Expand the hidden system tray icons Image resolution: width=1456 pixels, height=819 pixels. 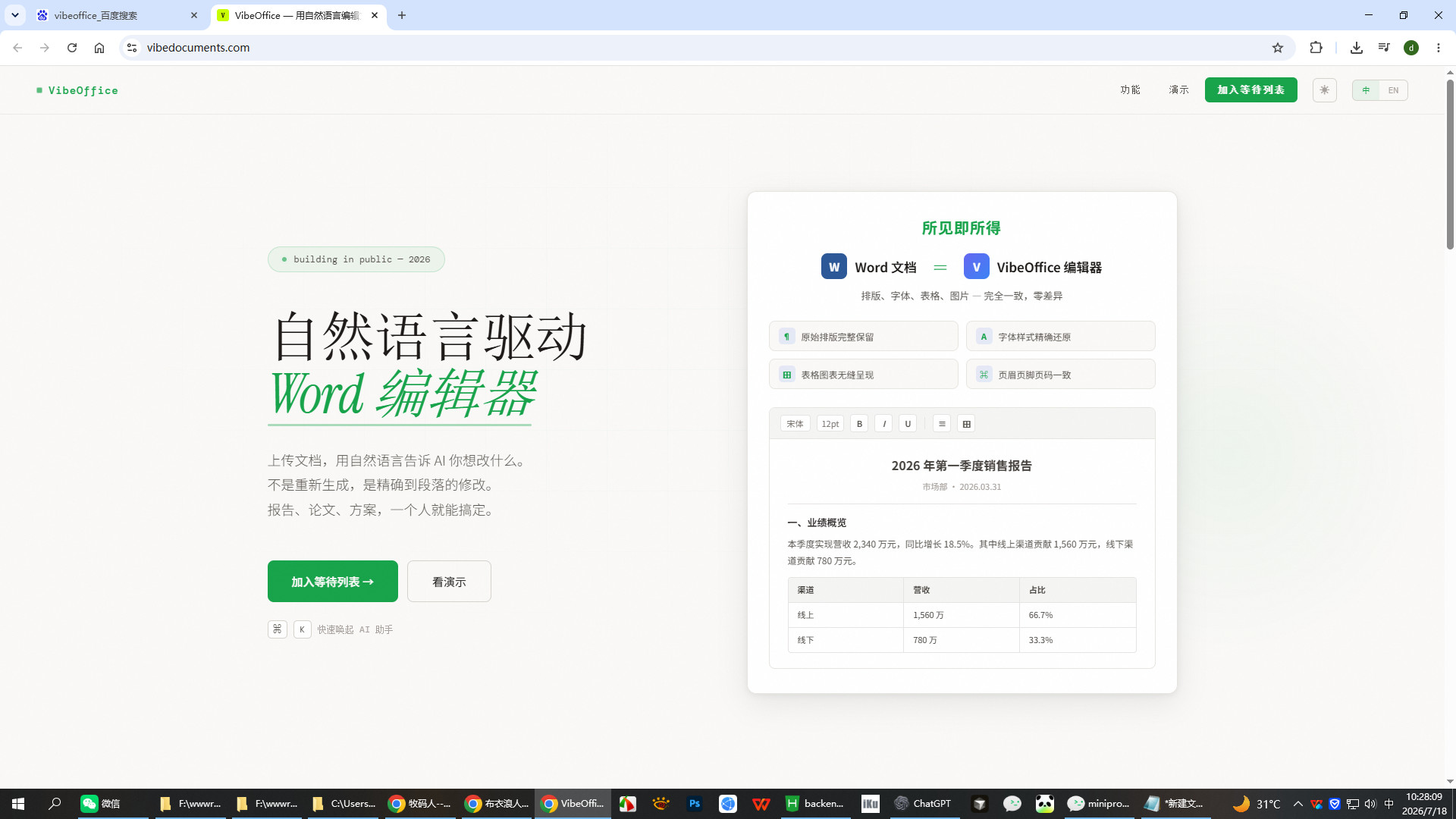click(1298, 804)
